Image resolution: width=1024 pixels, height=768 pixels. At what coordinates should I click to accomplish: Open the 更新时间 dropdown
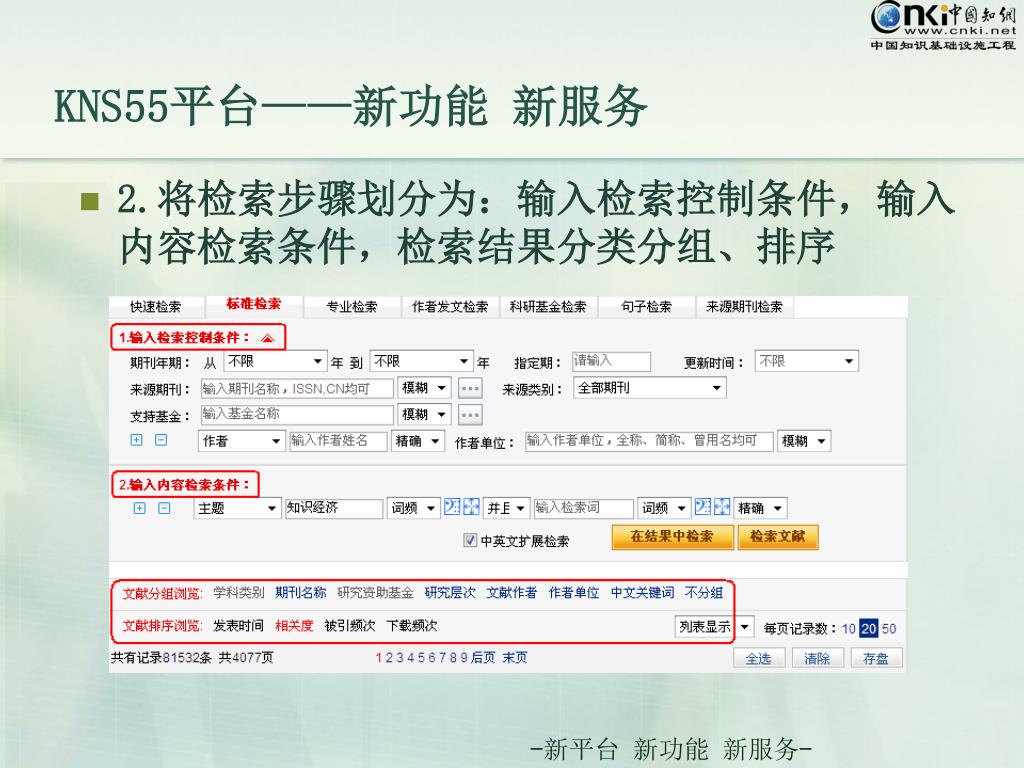pos(807,361)
